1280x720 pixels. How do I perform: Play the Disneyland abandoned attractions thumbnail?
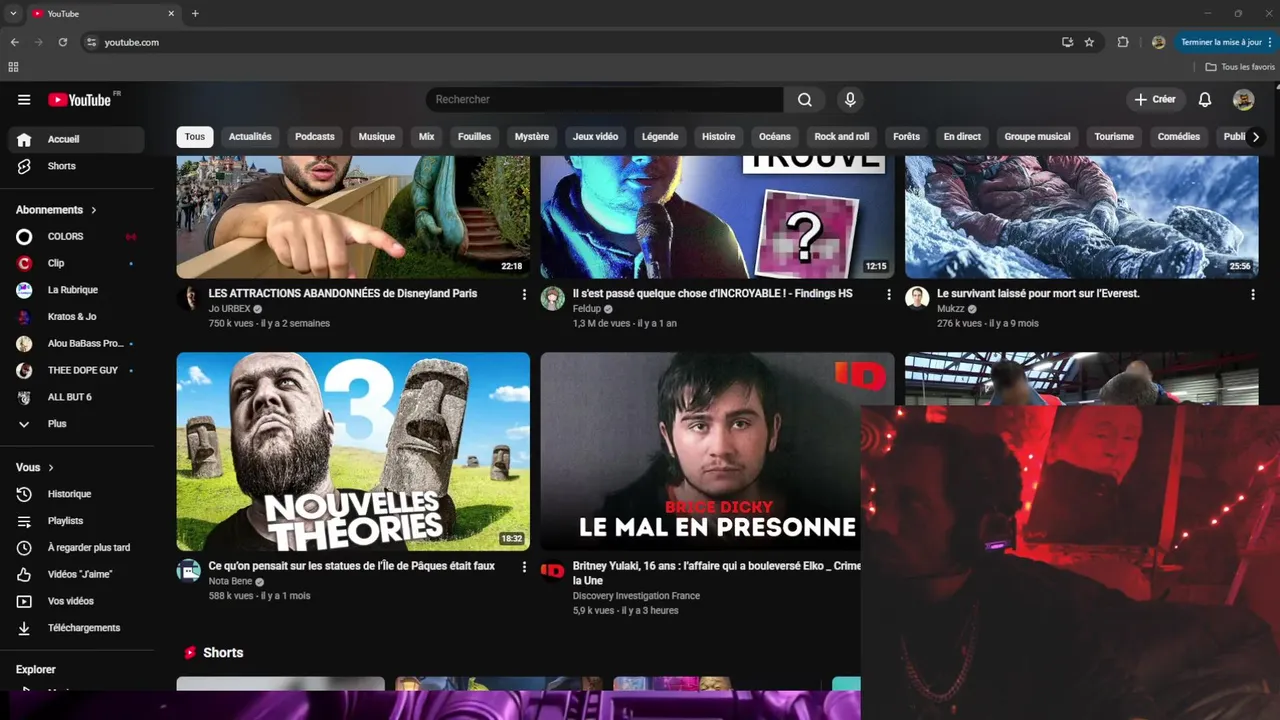[353, 217]
